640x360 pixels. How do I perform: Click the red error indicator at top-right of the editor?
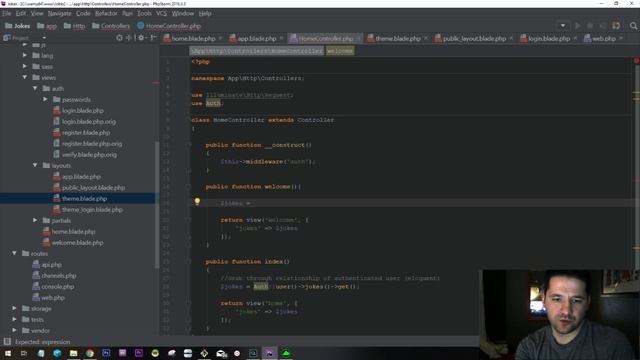tap(636, 61)
